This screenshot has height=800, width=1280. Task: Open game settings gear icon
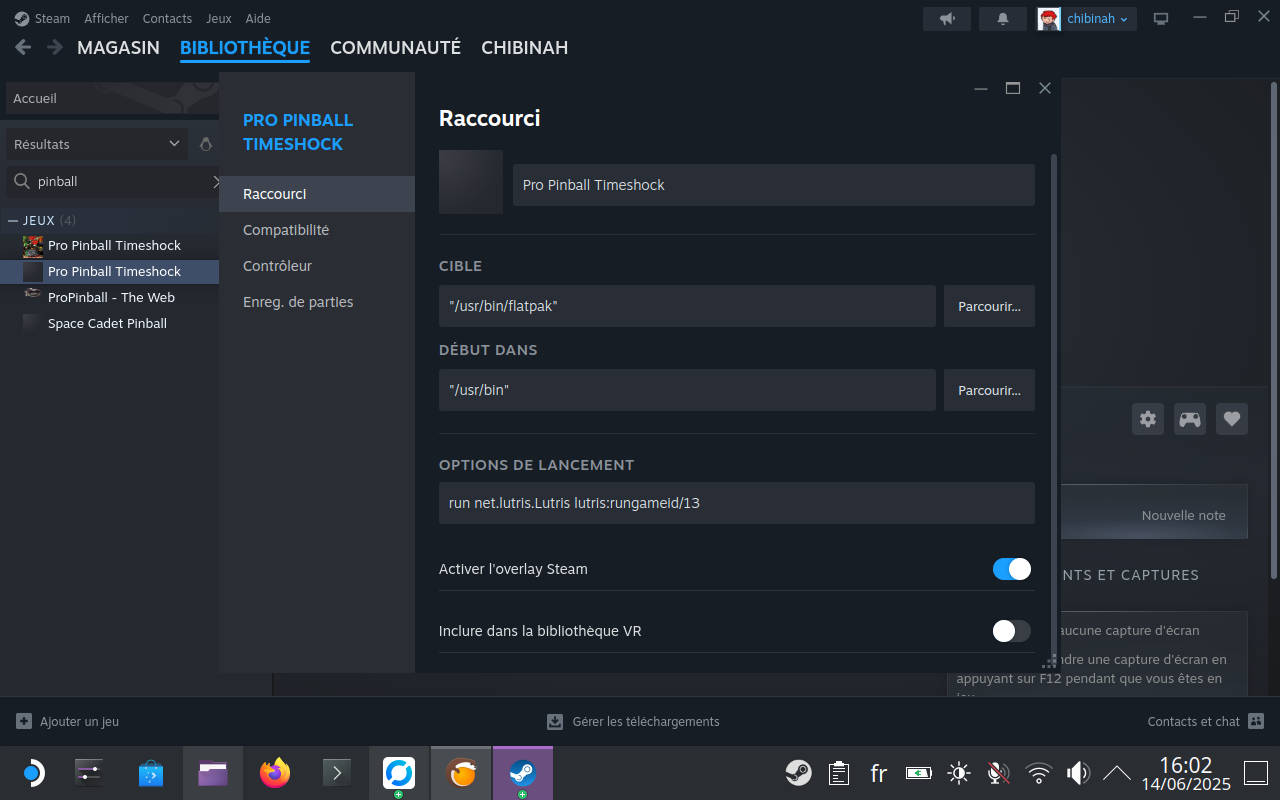pyautogui.click(x=1148, y=419)
